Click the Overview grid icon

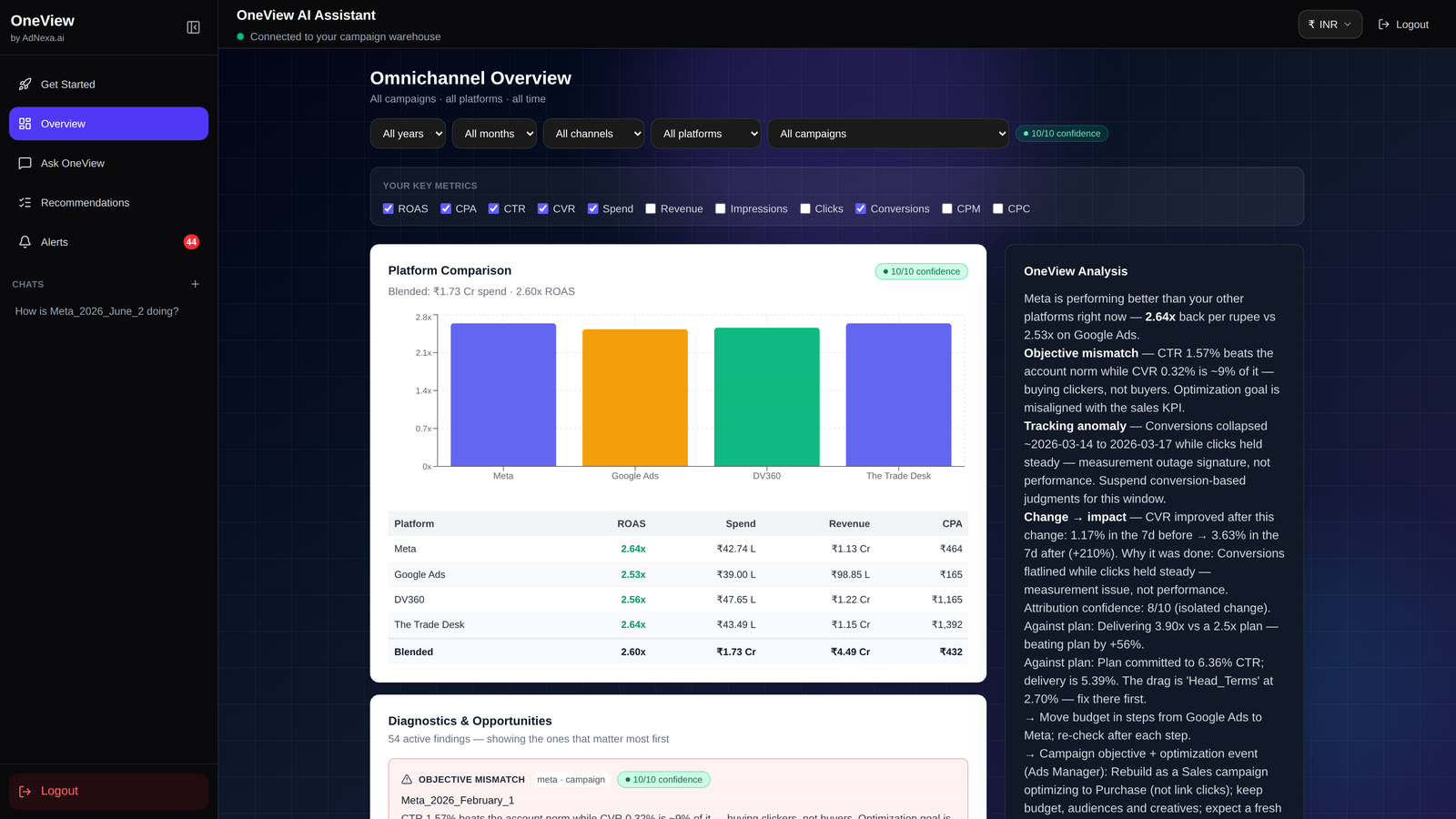tap(25, 124)
